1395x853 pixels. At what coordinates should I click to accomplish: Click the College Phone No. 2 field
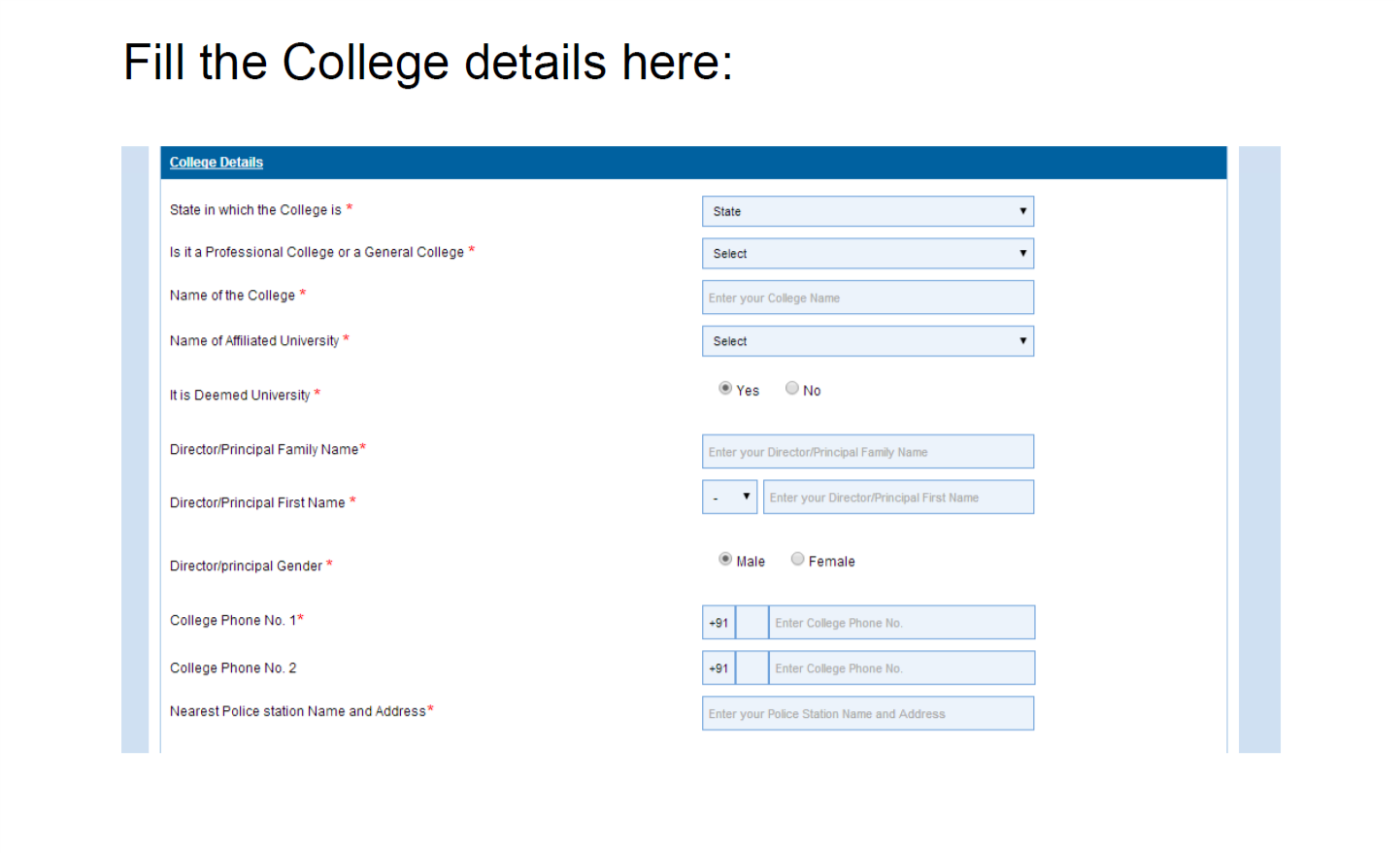pos(901,668)
